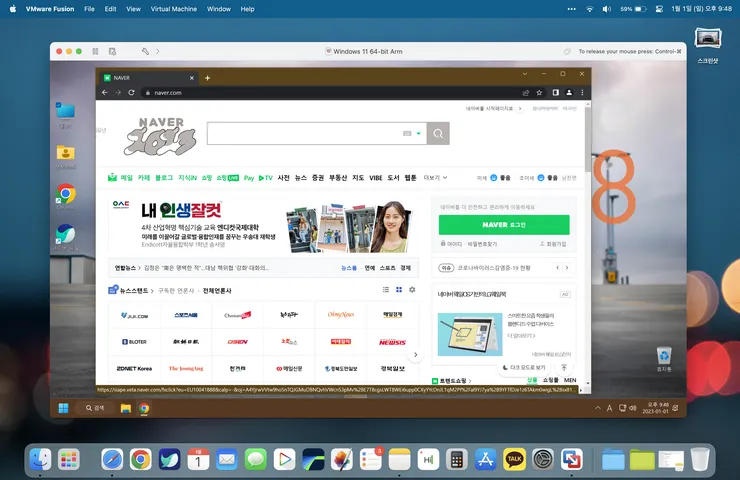Open a new Chrome tab
Screen dimensions: 740x480
tap(207, 78)
